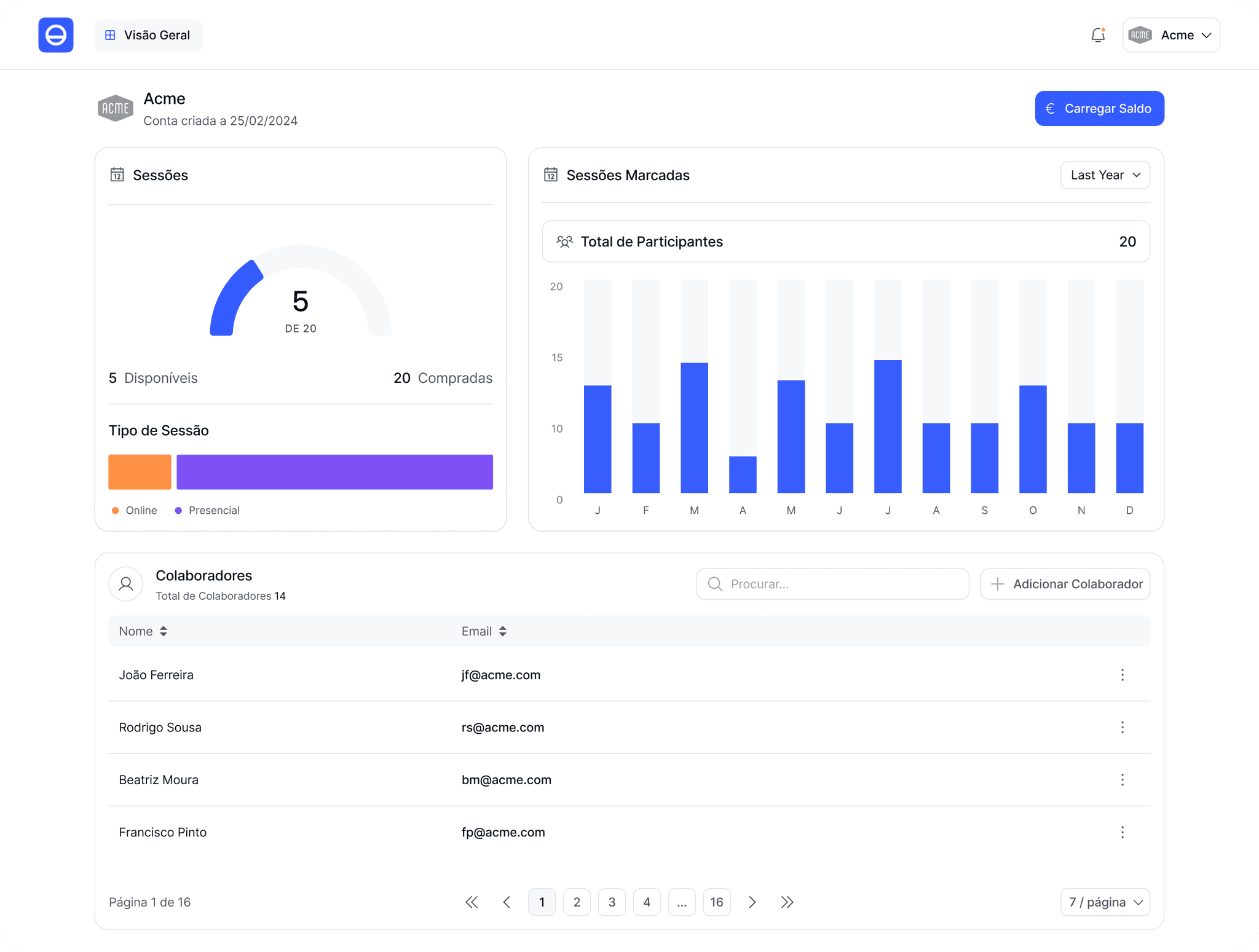Click the October bar in chart
Viewport: 1259px width, 952px height.
1033,439
